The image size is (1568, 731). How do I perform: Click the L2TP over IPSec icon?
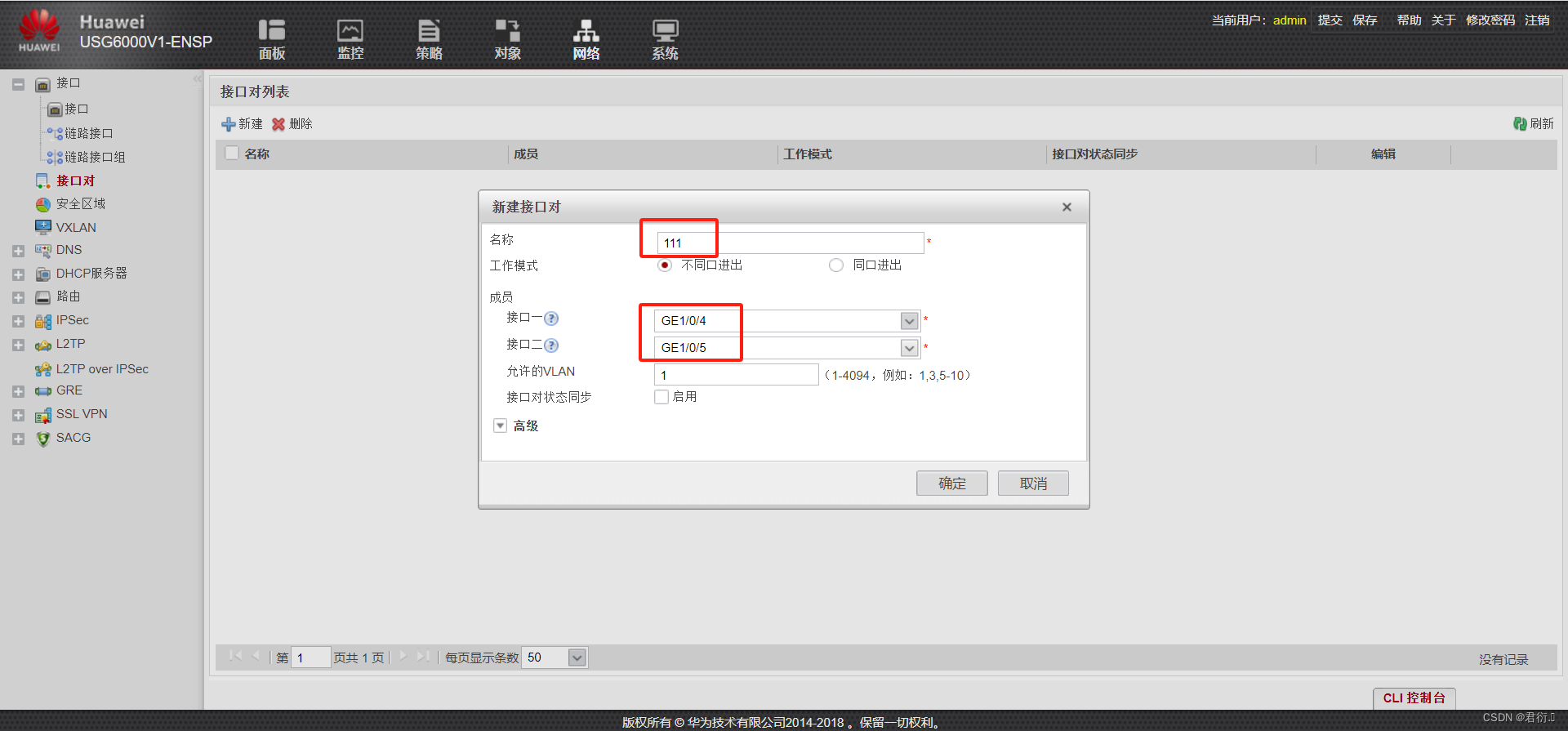43,369
